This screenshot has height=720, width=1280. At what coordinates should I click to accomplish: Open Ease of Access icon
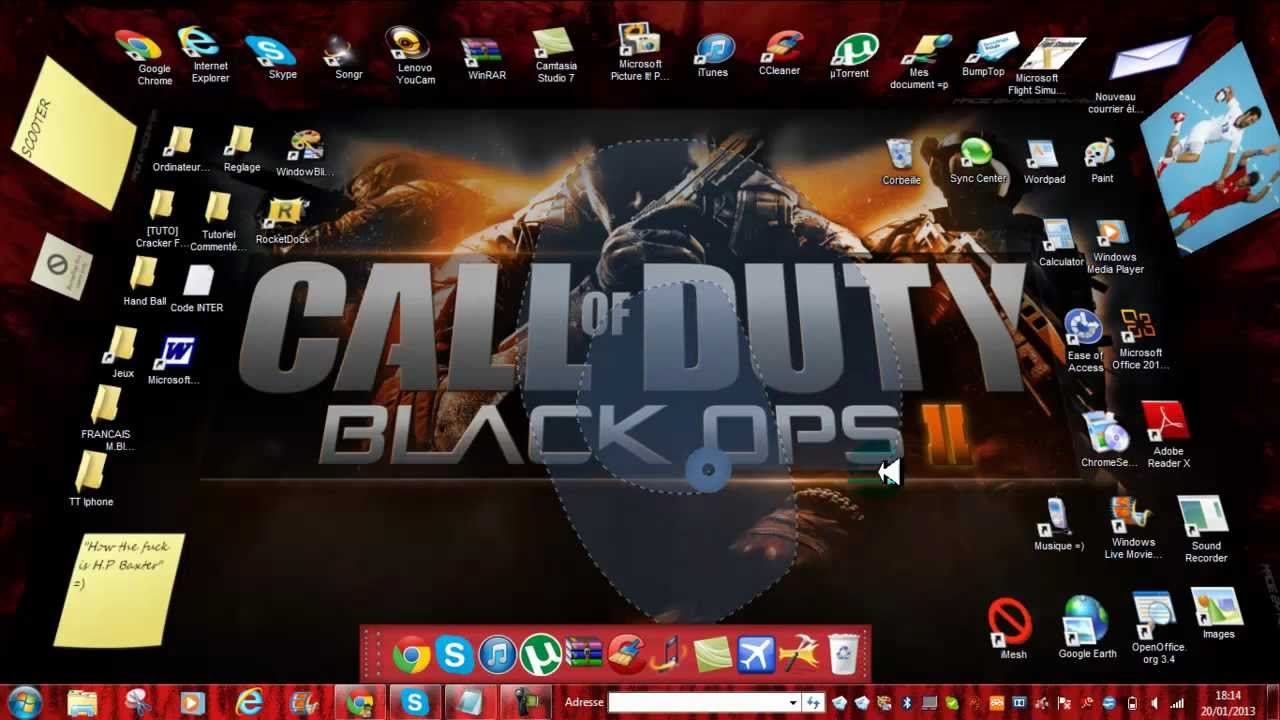[1082, 328]
